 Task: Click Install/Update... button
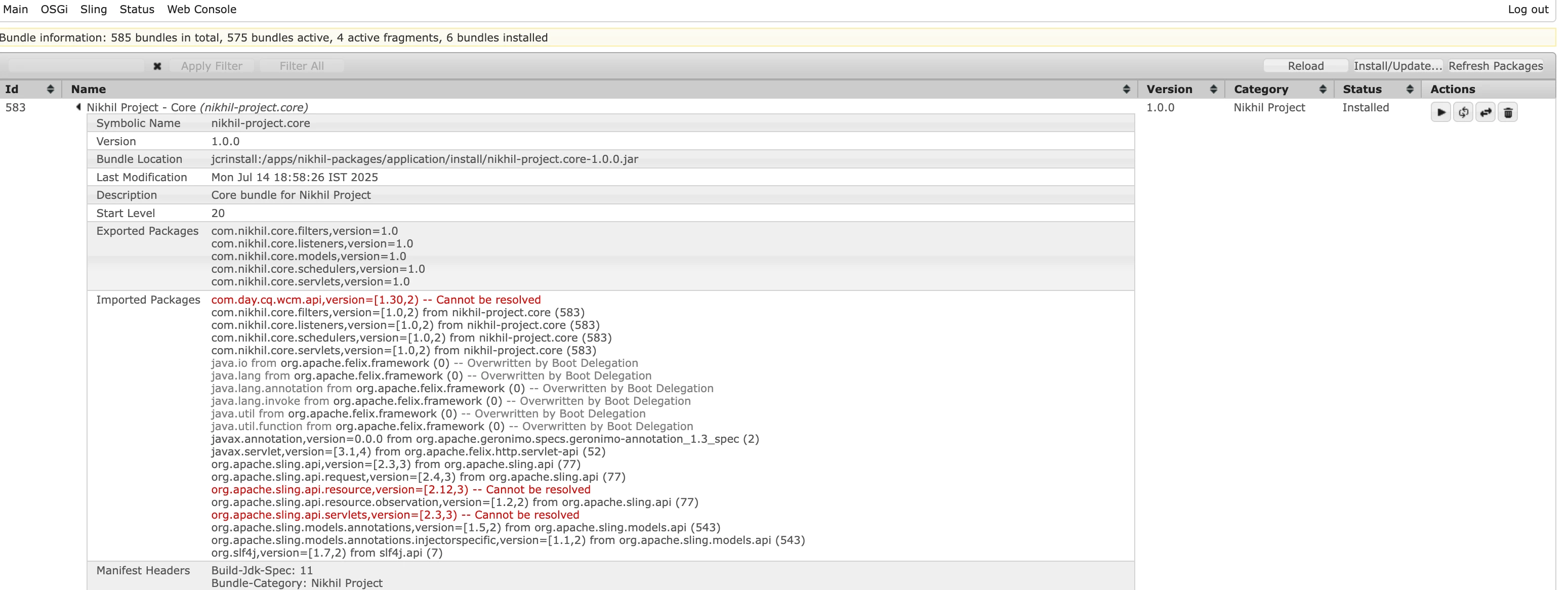pos(1397,66)
